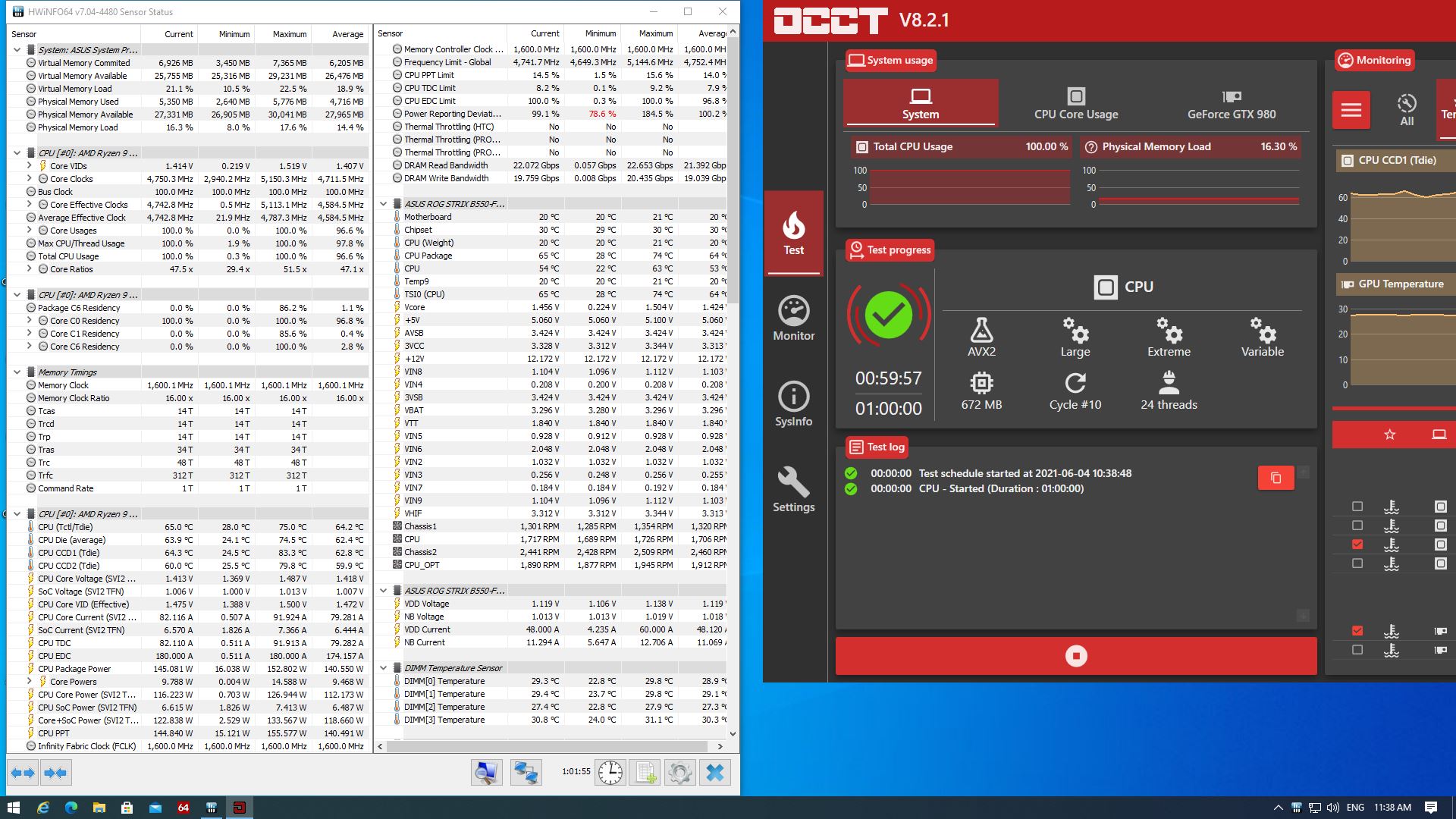Uncheck the checked CPU temperature sensor checkbox
This screenshot has height=819, width=1456.
(1357, 544)
